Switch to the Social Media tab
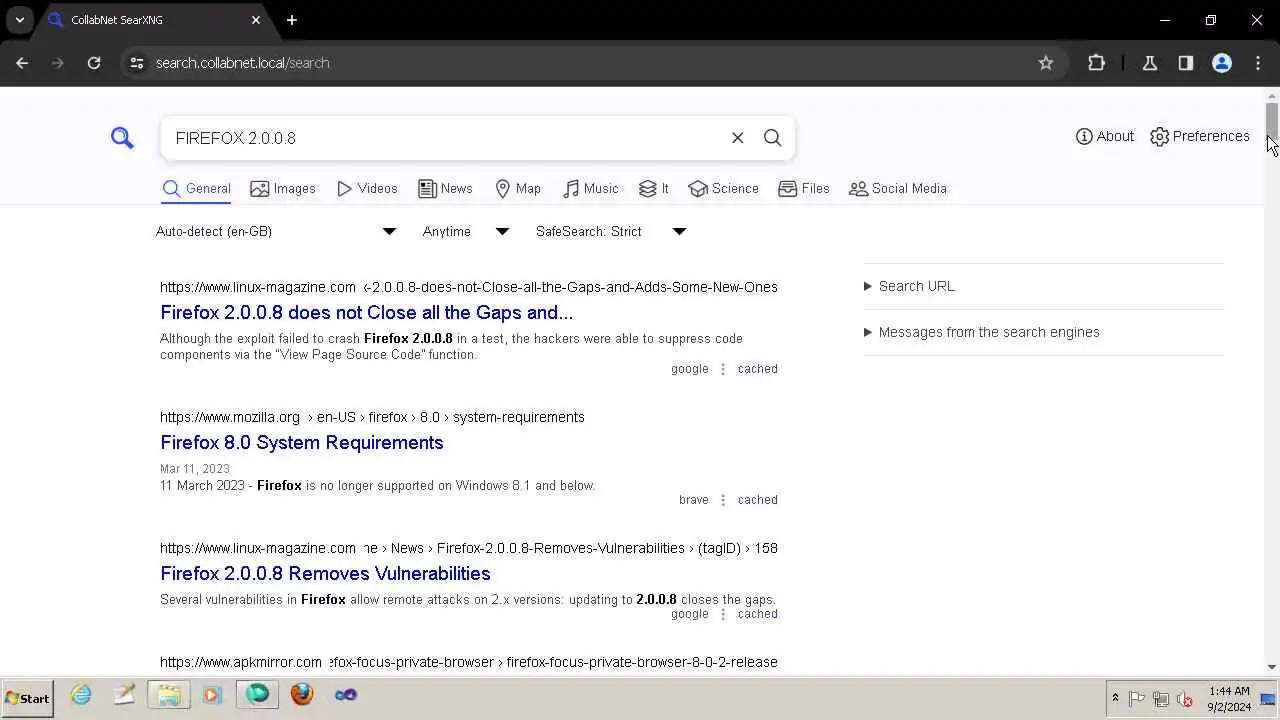This screenshot has width=1280, height=720. (898, 188)
